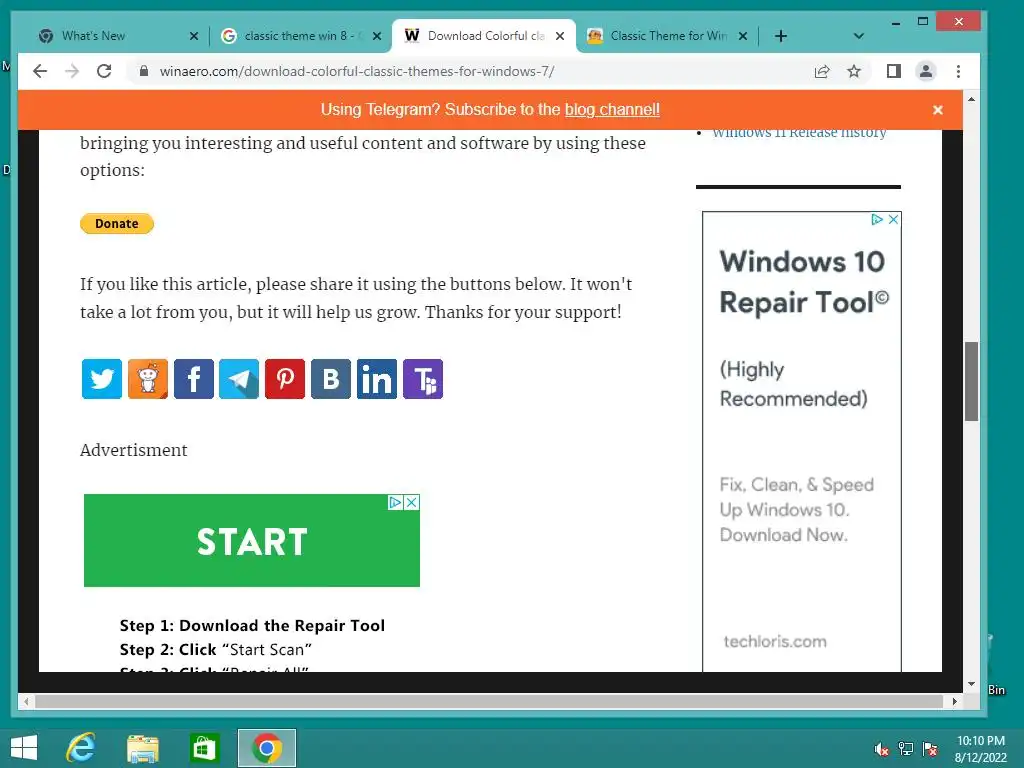Viewport: 1024px width, 768px height.
Task: Launch Internet Explorer from taskbar
Action: tap(81, 748)
